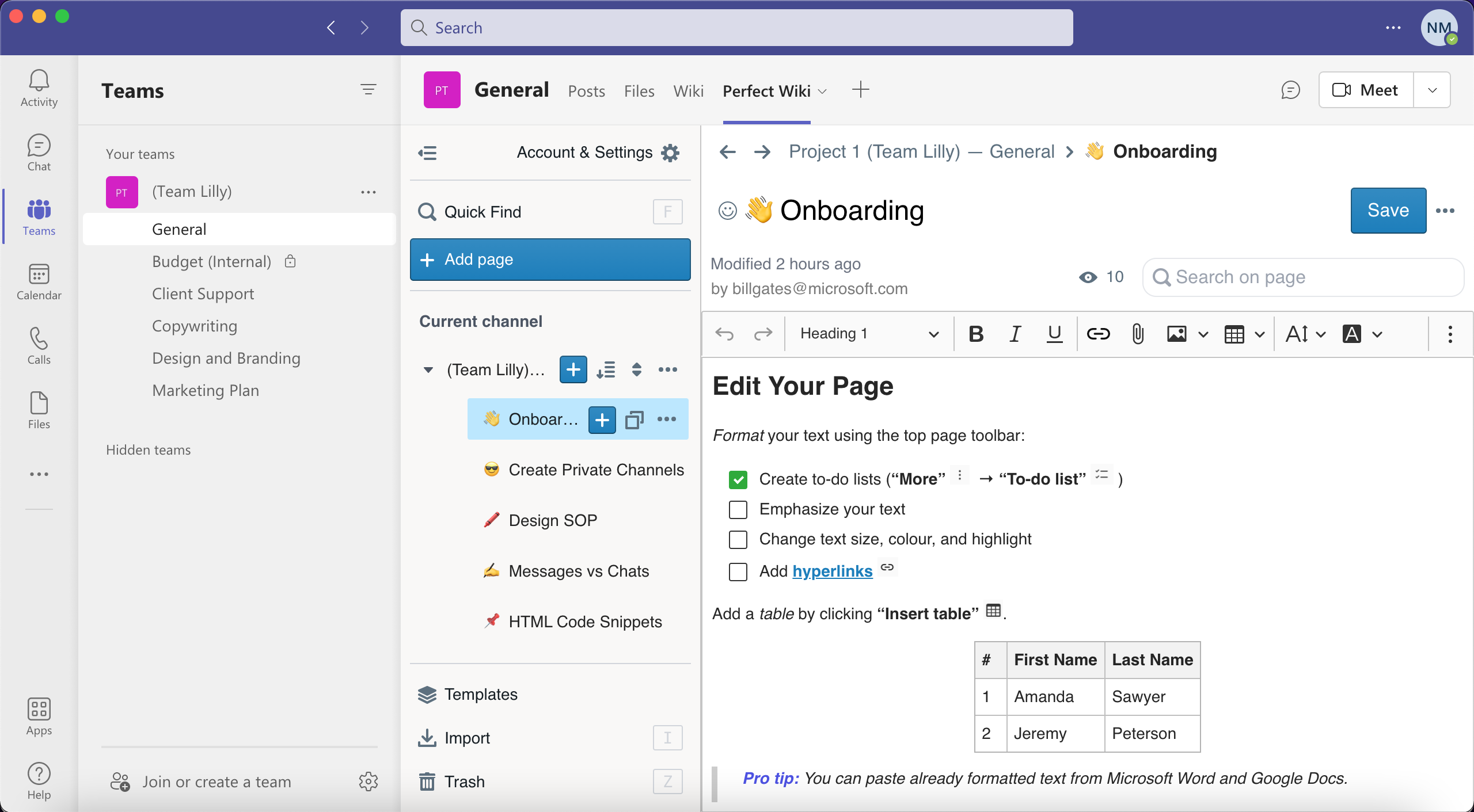The width and height of the screenshot is (1474, 812).
Task: Open the hyperlinks link in the checklist
Action: tap(832, 571)
